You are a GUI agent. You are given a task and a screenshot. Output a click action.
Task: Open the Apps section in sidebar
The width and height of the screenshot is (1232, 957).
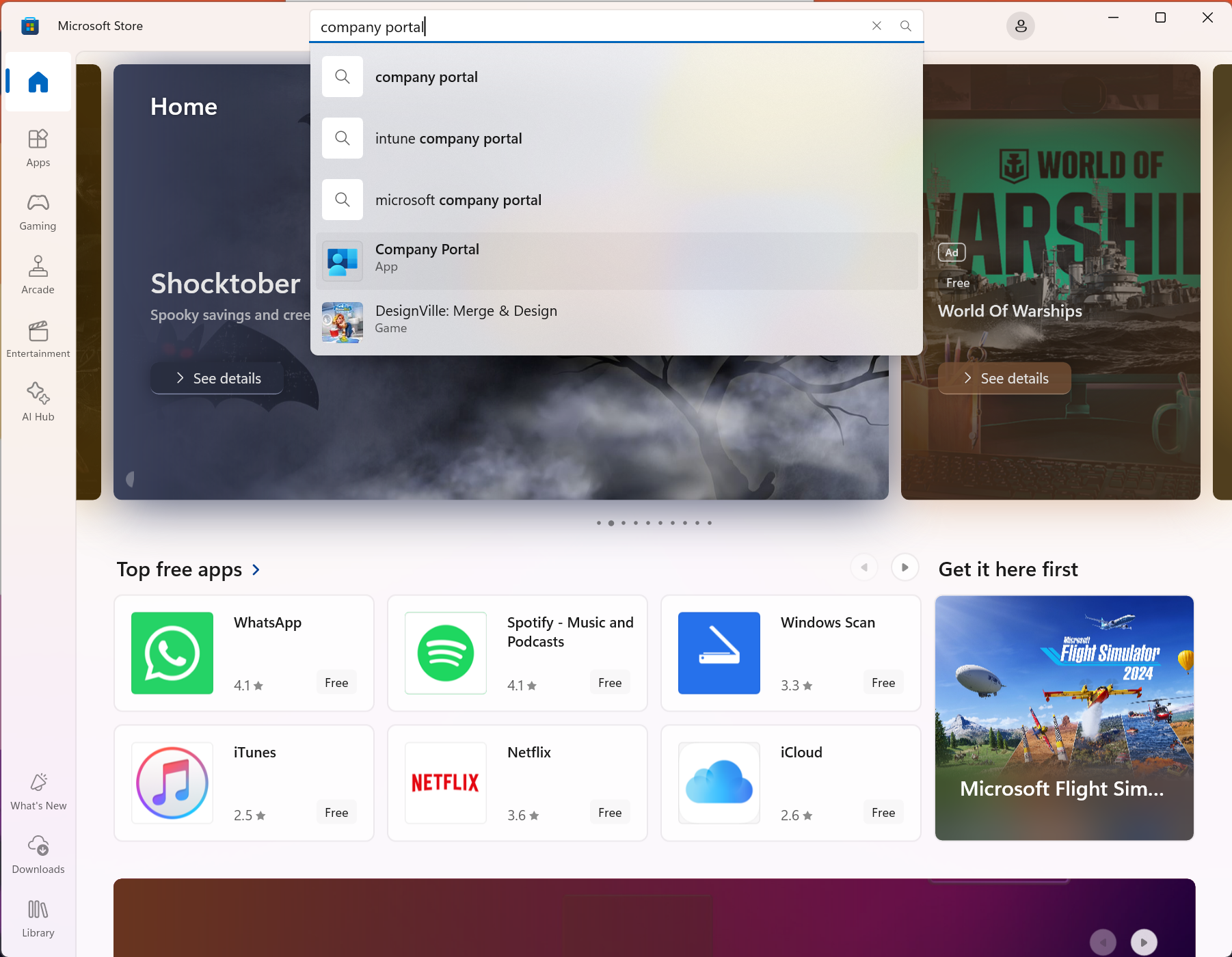tap(38, 148)
